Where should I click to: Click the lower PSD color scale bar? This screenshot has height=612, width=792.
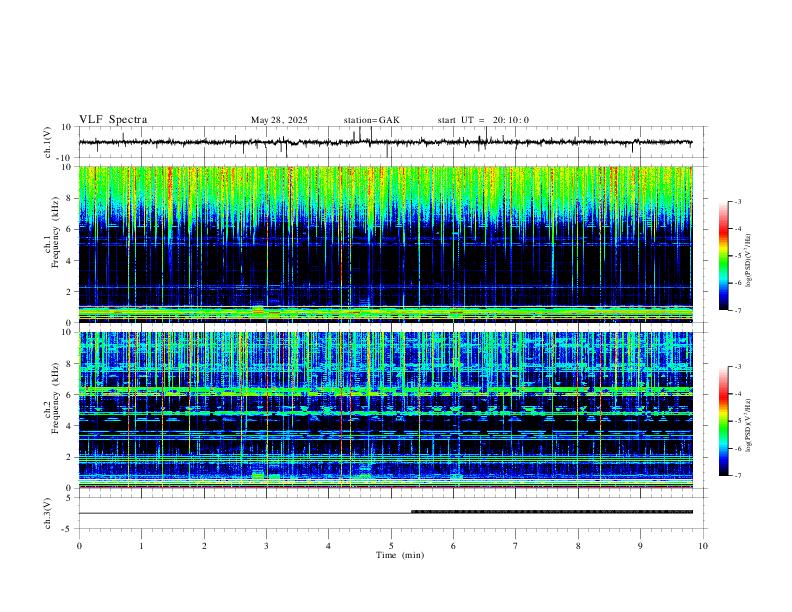[723, 421]
